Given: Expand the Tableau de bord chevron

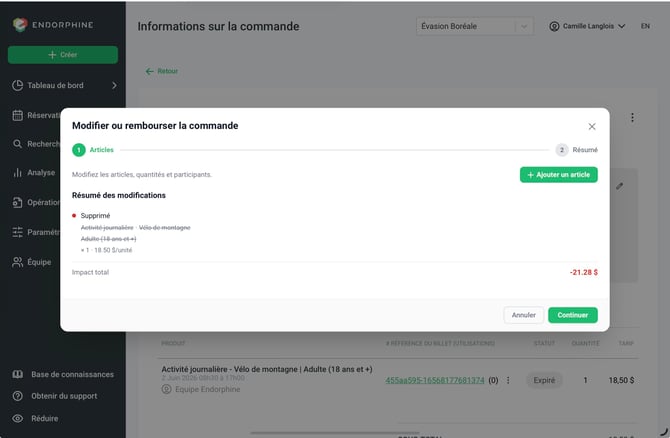Looking at the screenshot, I should pyautogui.click(x=114, y=85).
